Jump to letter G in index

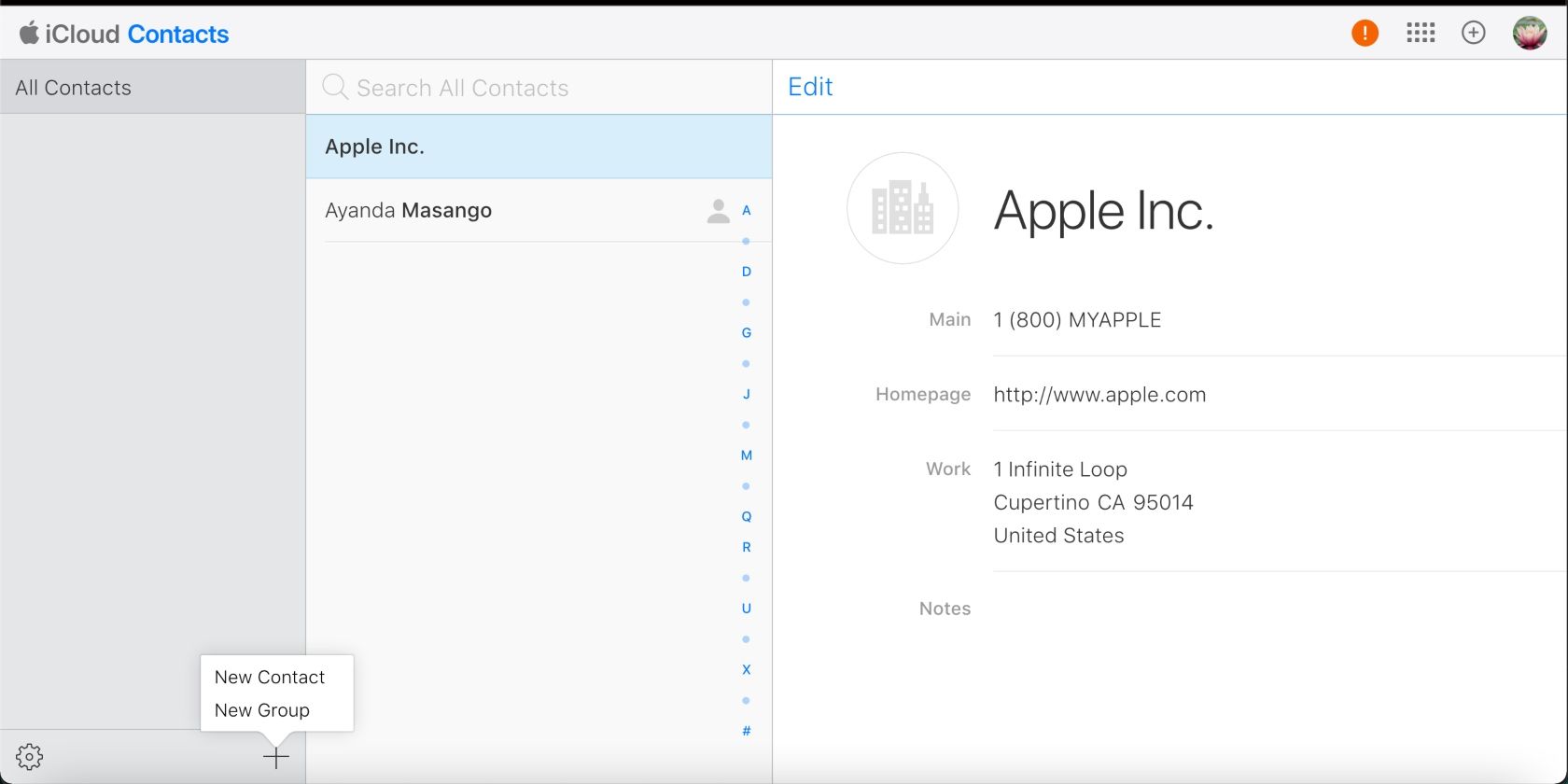tap(747, 332)
